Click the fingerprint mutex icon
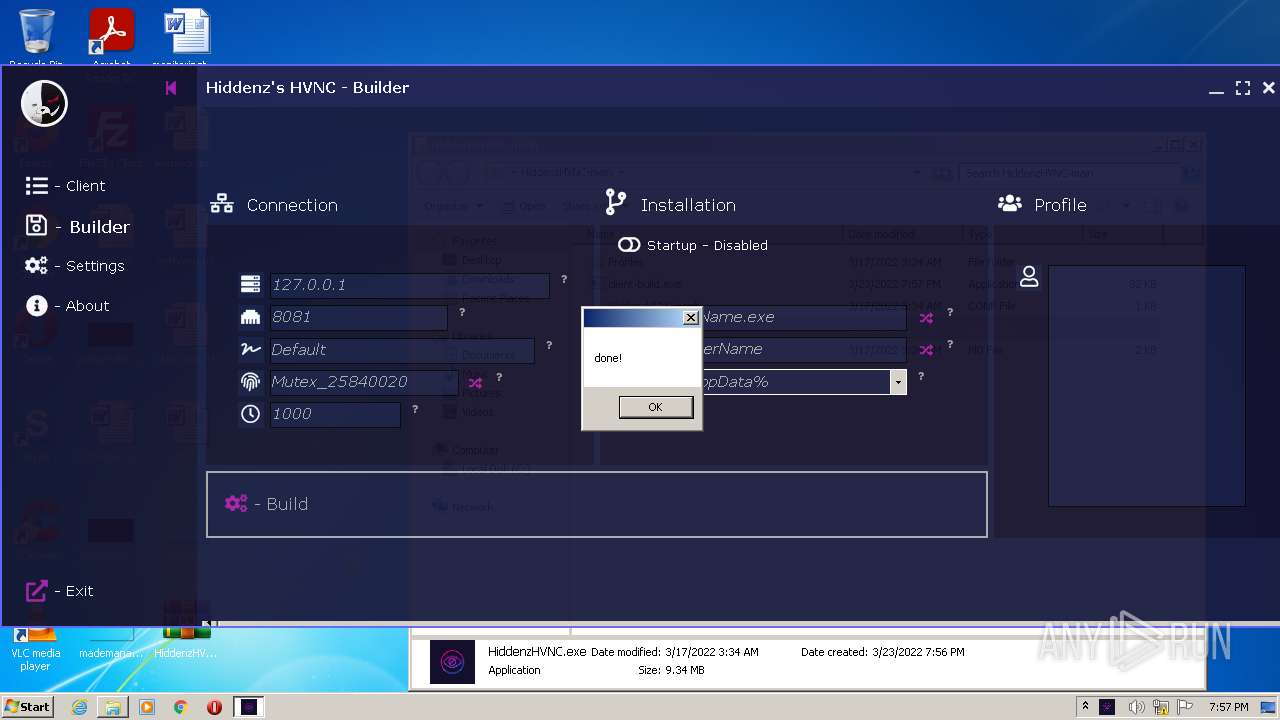 pos(250,381)
